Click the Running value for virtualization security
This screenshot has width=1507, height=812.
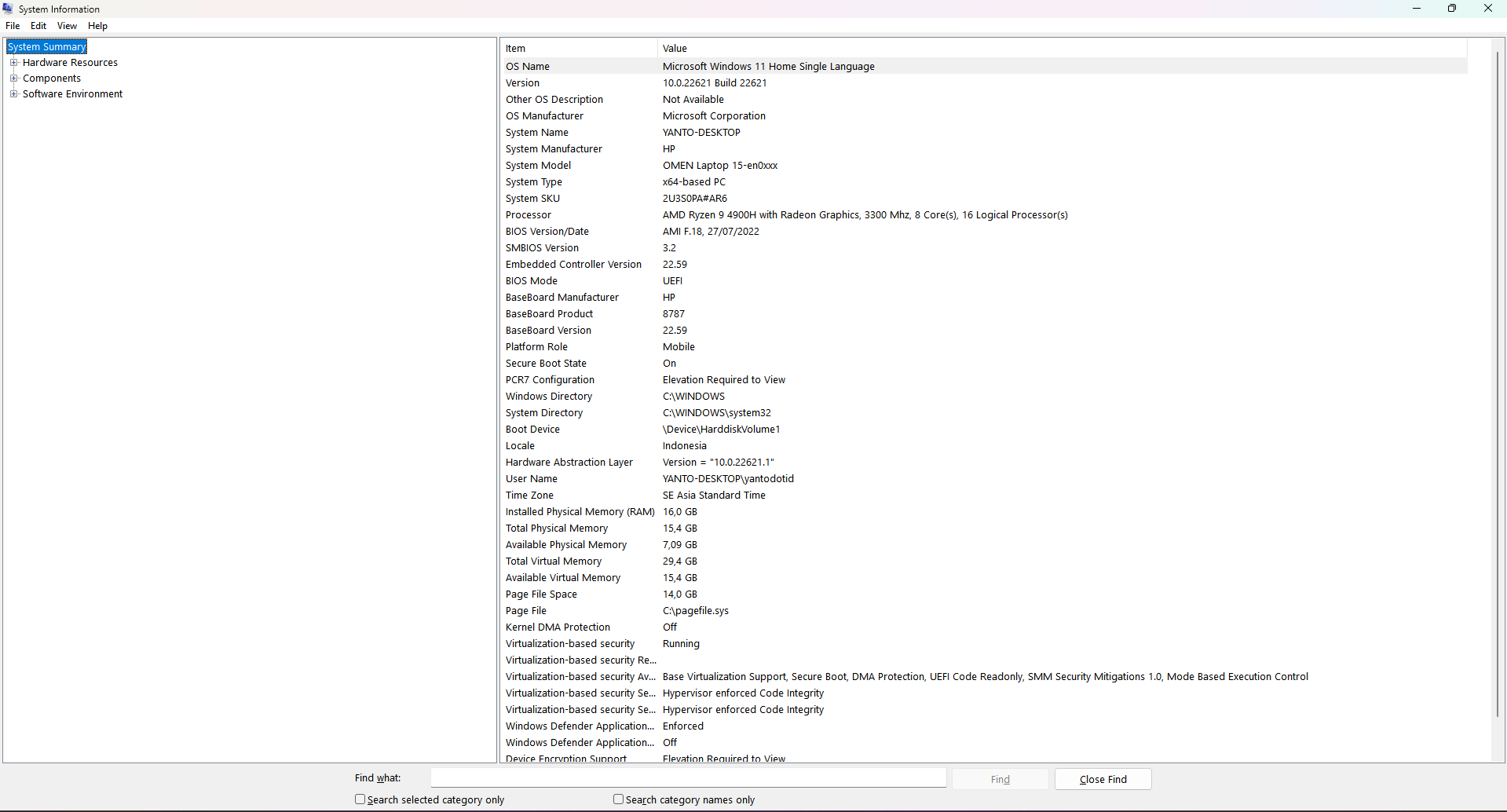[x=681, y=644]
